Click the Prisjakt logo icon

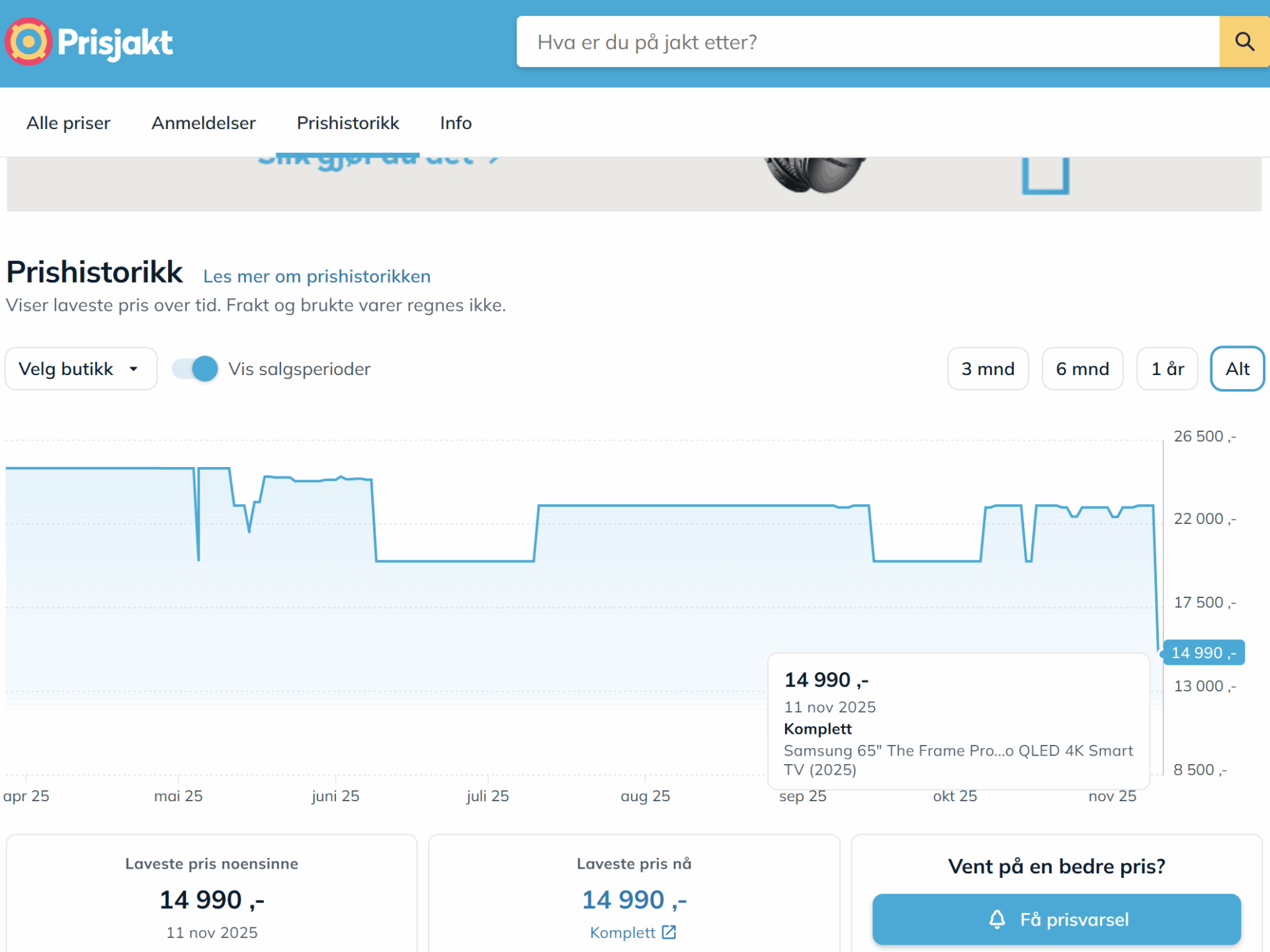28,42
